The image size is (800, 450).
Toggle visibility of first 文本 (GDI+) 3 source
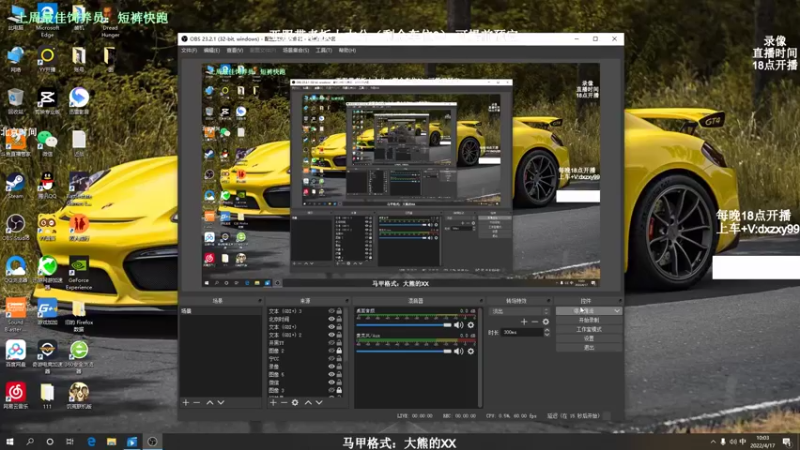click(x=332, y=311)
